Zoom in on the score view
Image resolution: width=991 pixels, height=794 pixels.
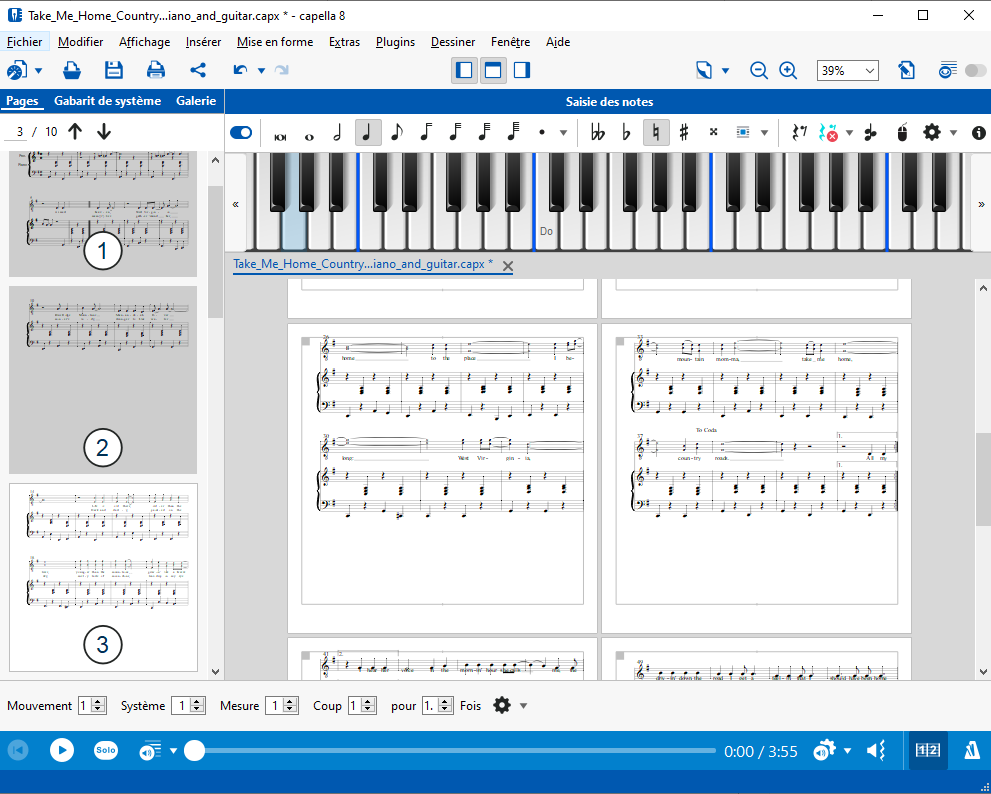tap(788, 70)
